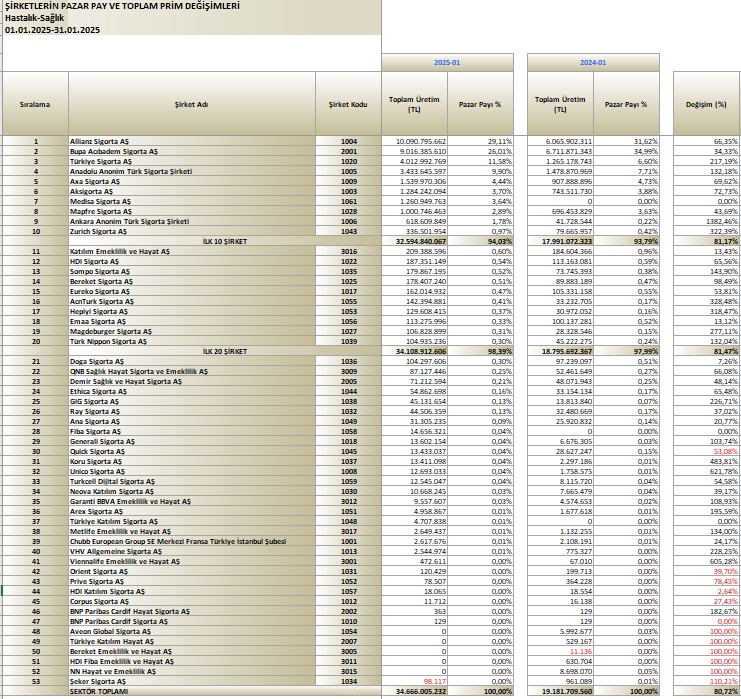Viewport: 741px width, 699px height.
Task: Select the 'Allianz Sigorta AŞ' company name cell
Action: tap(192, 141)
